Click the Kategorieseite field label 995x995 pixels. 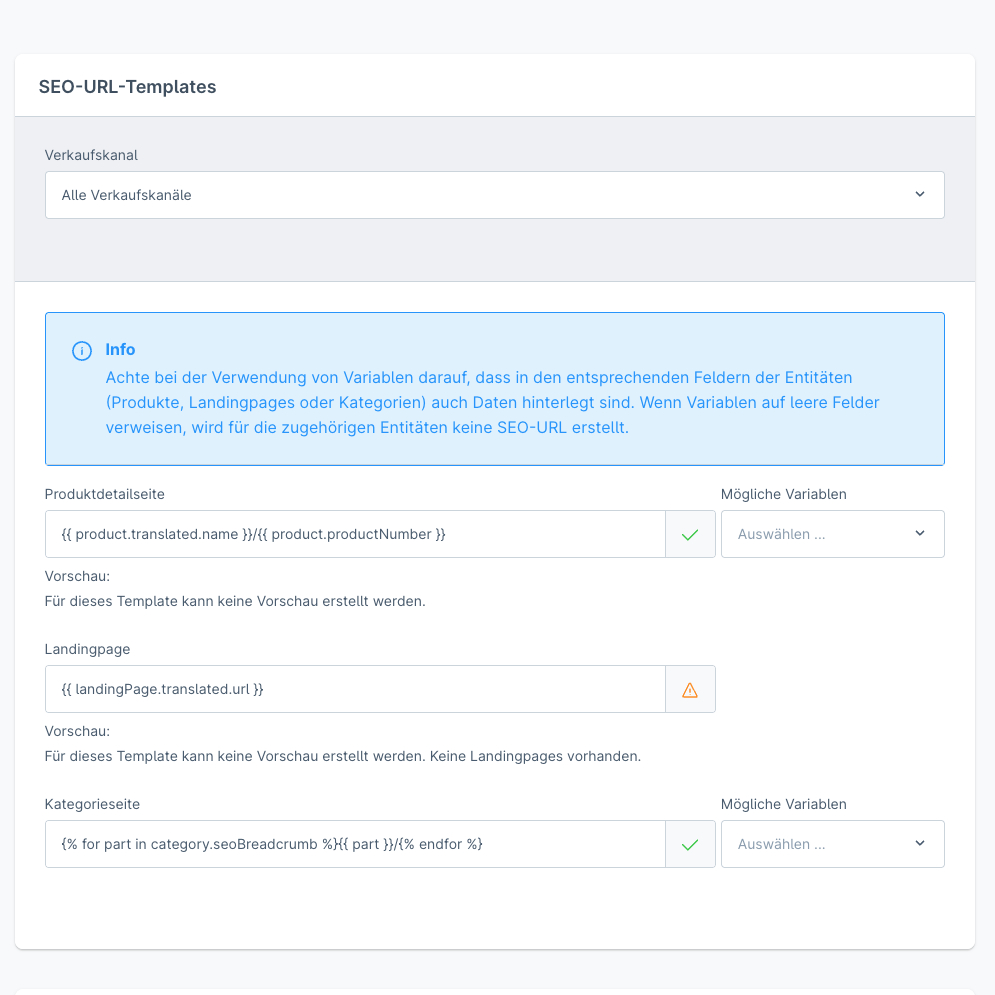[x=99, y=804]
